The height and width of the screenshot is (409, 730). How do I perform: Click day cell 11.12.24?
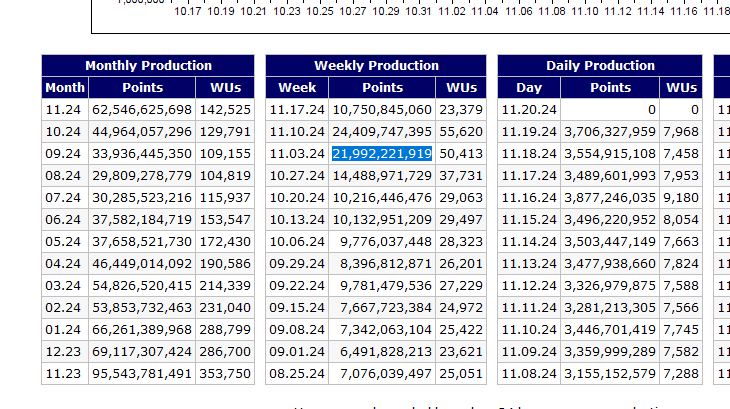tap(529, 286)
